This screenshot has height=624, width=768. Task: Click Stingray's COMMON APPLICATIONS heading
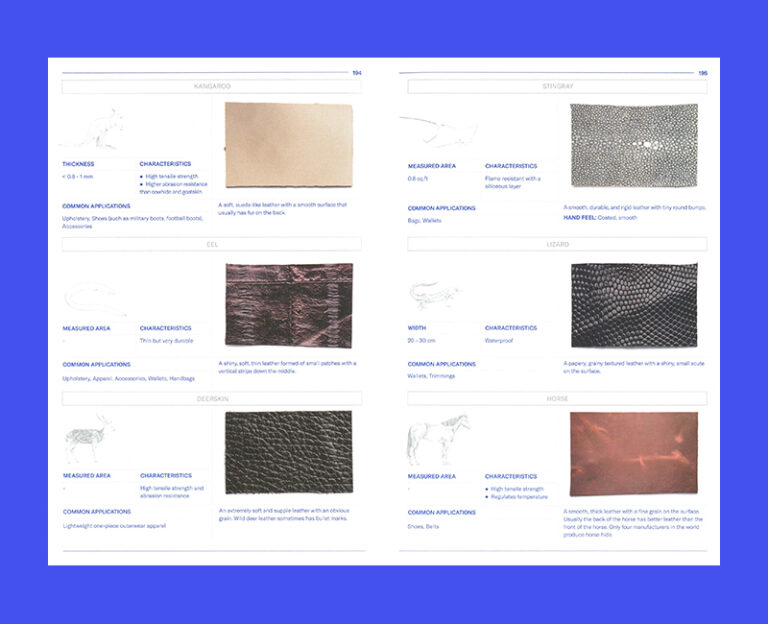pos(442,208)
